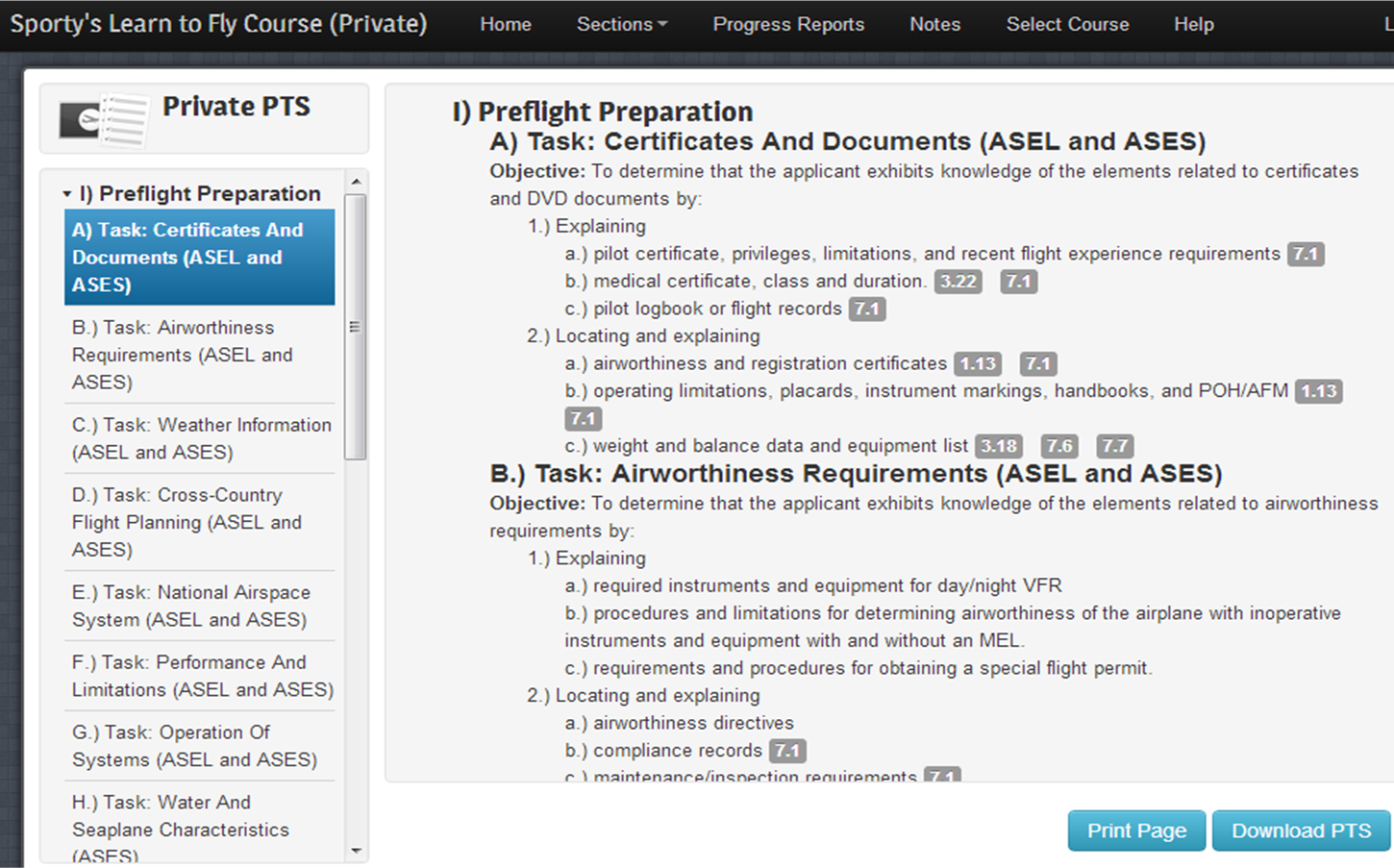Open the Sections dropdown menu

(x=620, y=24)
